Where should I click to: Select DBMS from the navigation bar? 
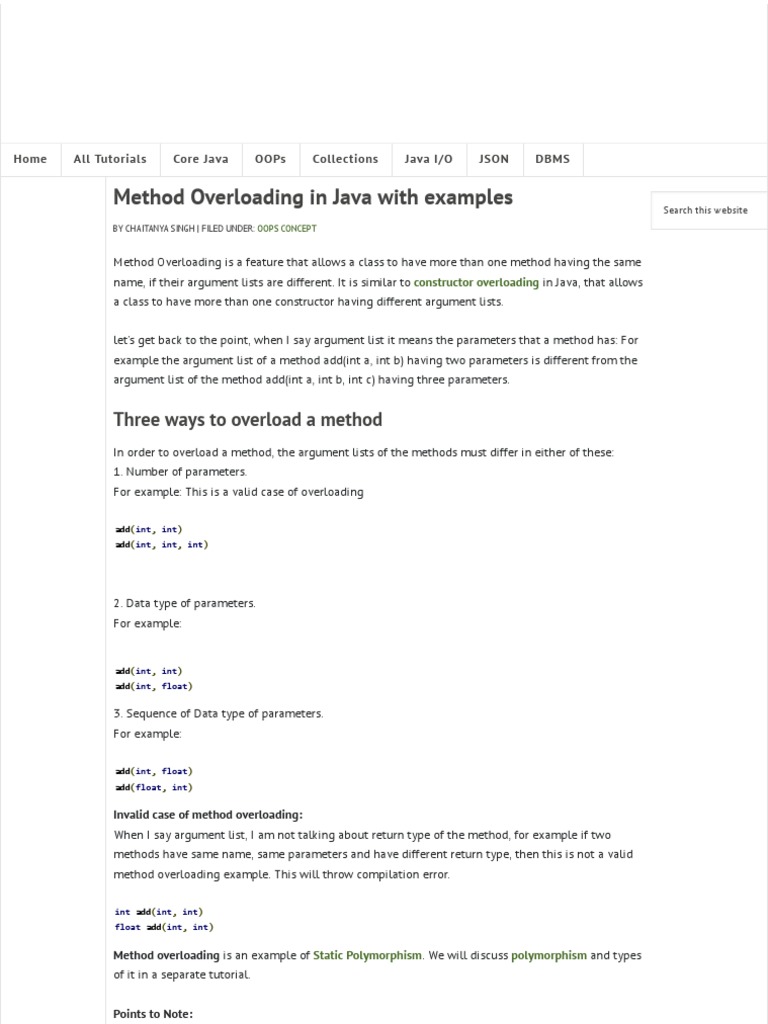coord(552,159)
